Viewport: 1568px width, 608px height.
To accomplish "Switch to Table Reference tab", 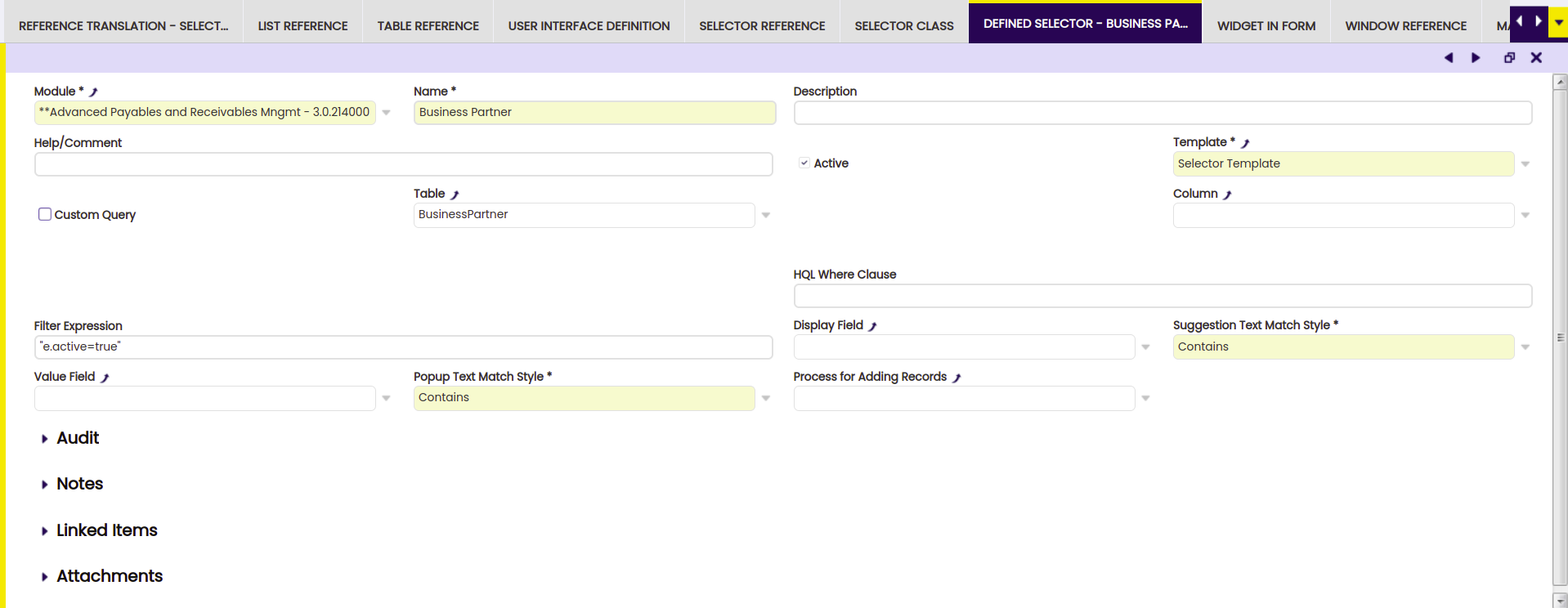I will (428, 26).
